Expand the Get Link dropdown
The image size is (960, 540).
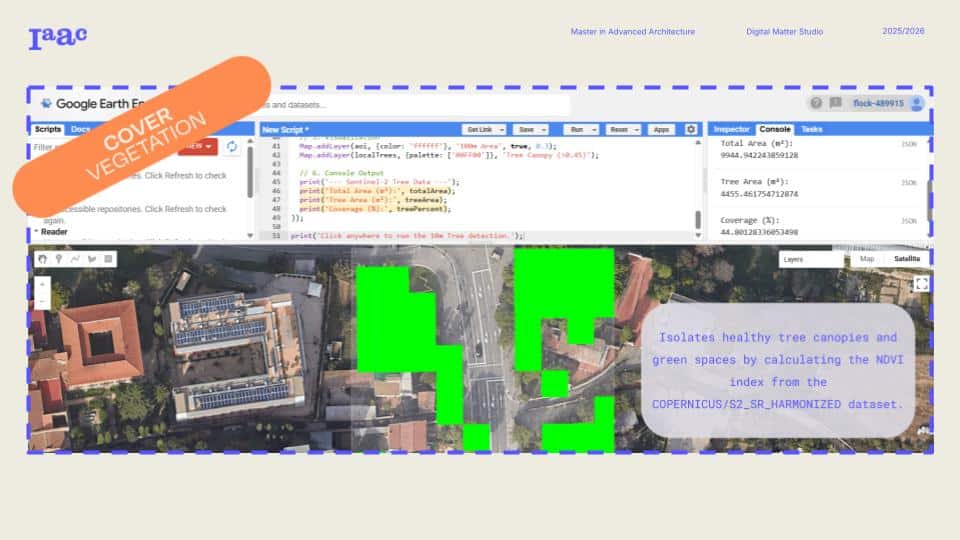[484, 129]
